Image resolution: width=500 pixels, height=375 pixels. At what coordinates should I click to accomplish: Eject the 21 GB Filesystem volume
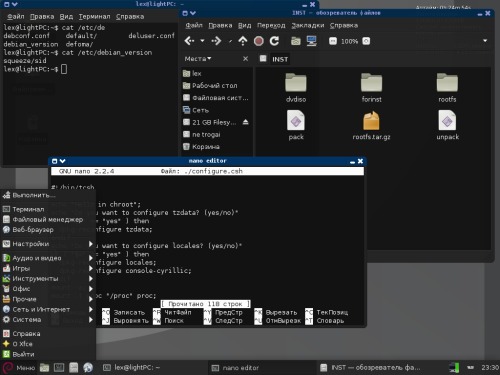point(246,122)
